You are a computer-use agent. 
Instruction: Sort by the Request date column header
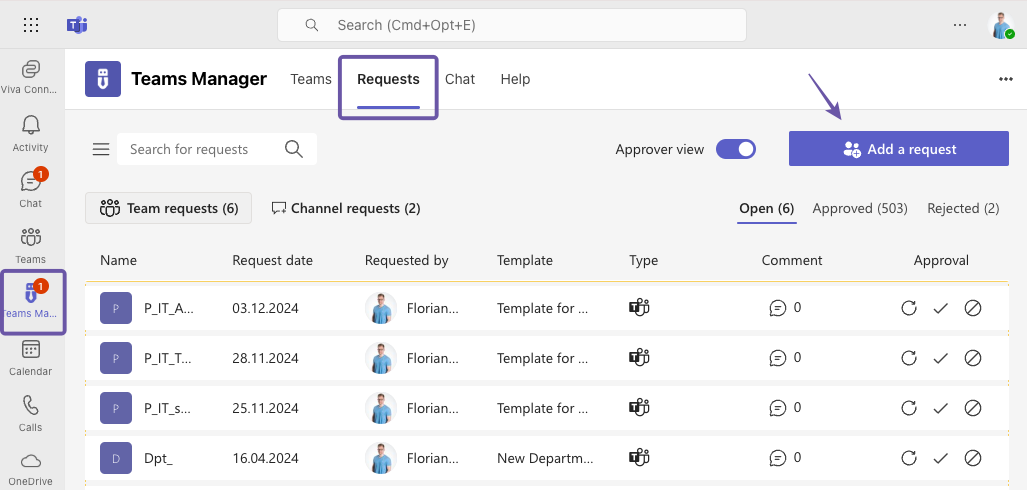pos(272,260)
